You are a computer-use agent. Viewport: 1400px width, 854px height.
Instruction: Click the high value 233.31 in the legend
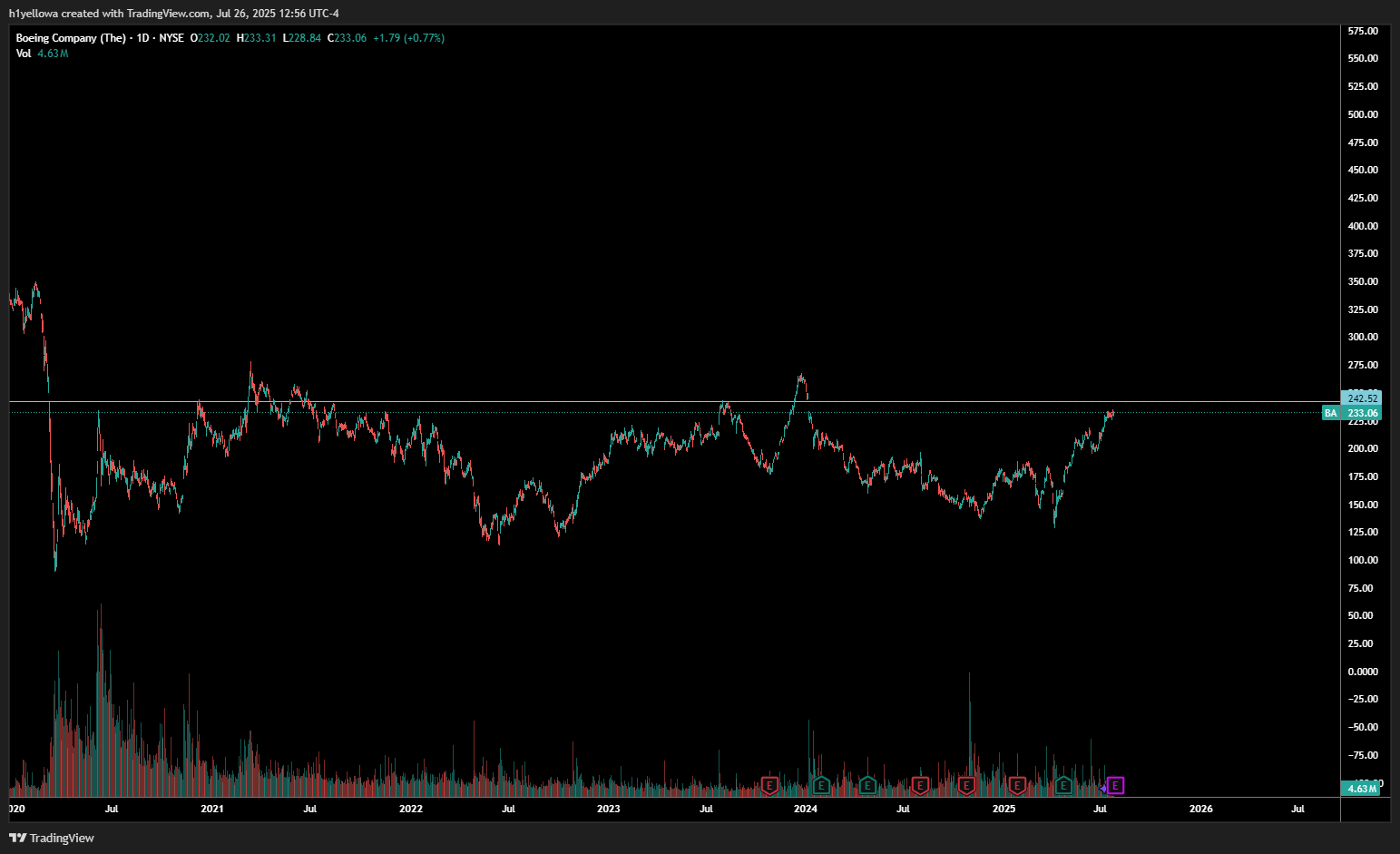(x=260, y=38)
